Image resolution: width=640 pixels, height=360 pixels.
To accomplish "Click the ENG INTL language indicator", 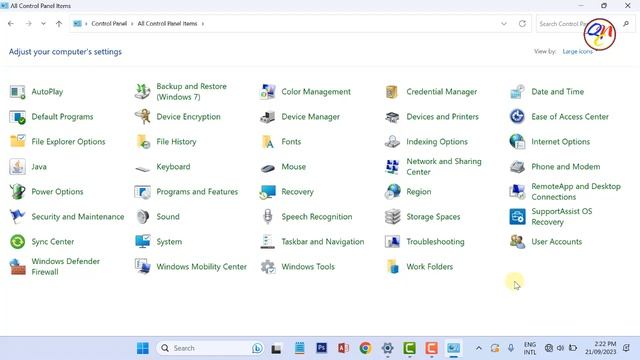I will point(530,348).
